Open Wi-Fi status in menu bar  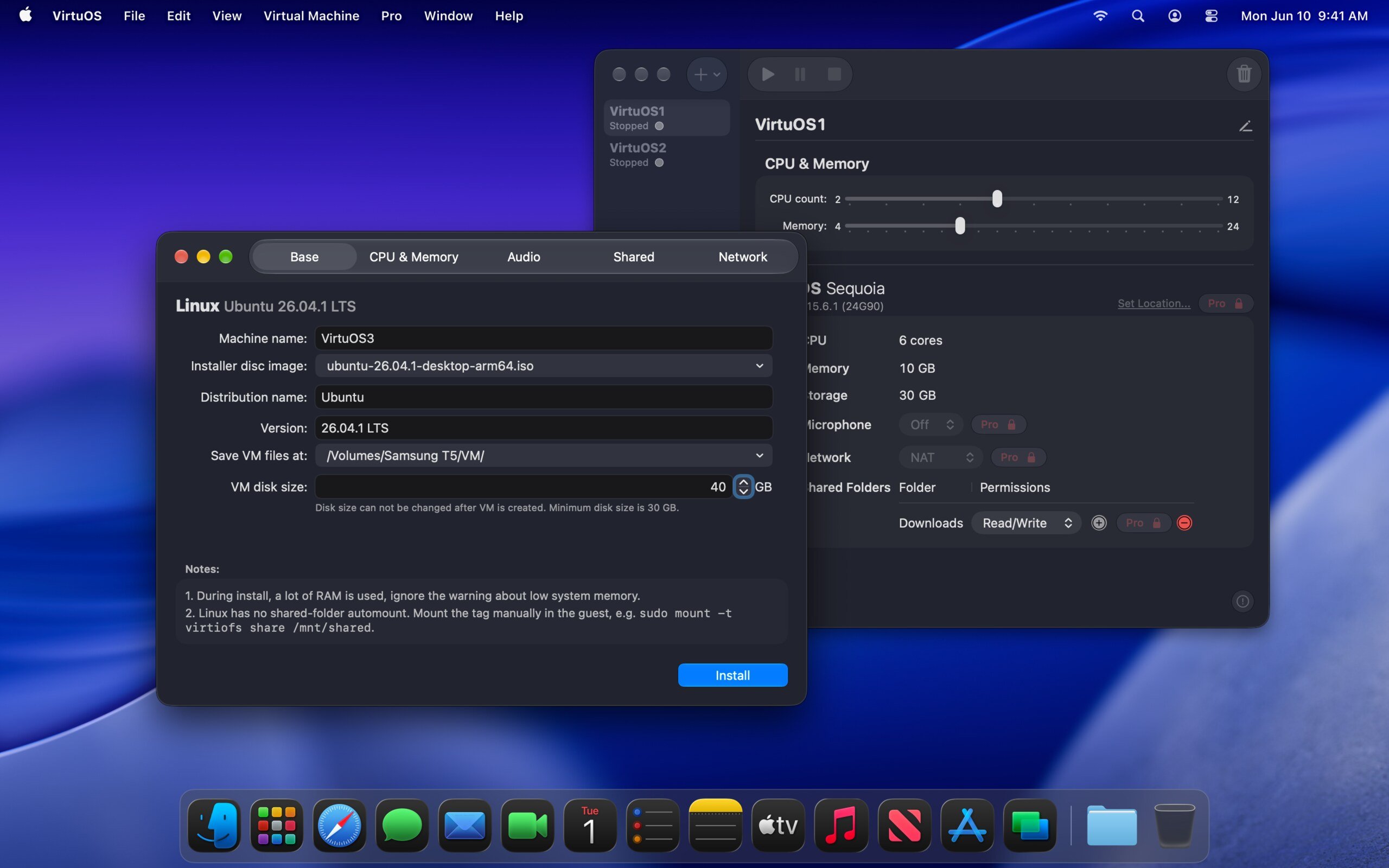(x=1100, y=16)
